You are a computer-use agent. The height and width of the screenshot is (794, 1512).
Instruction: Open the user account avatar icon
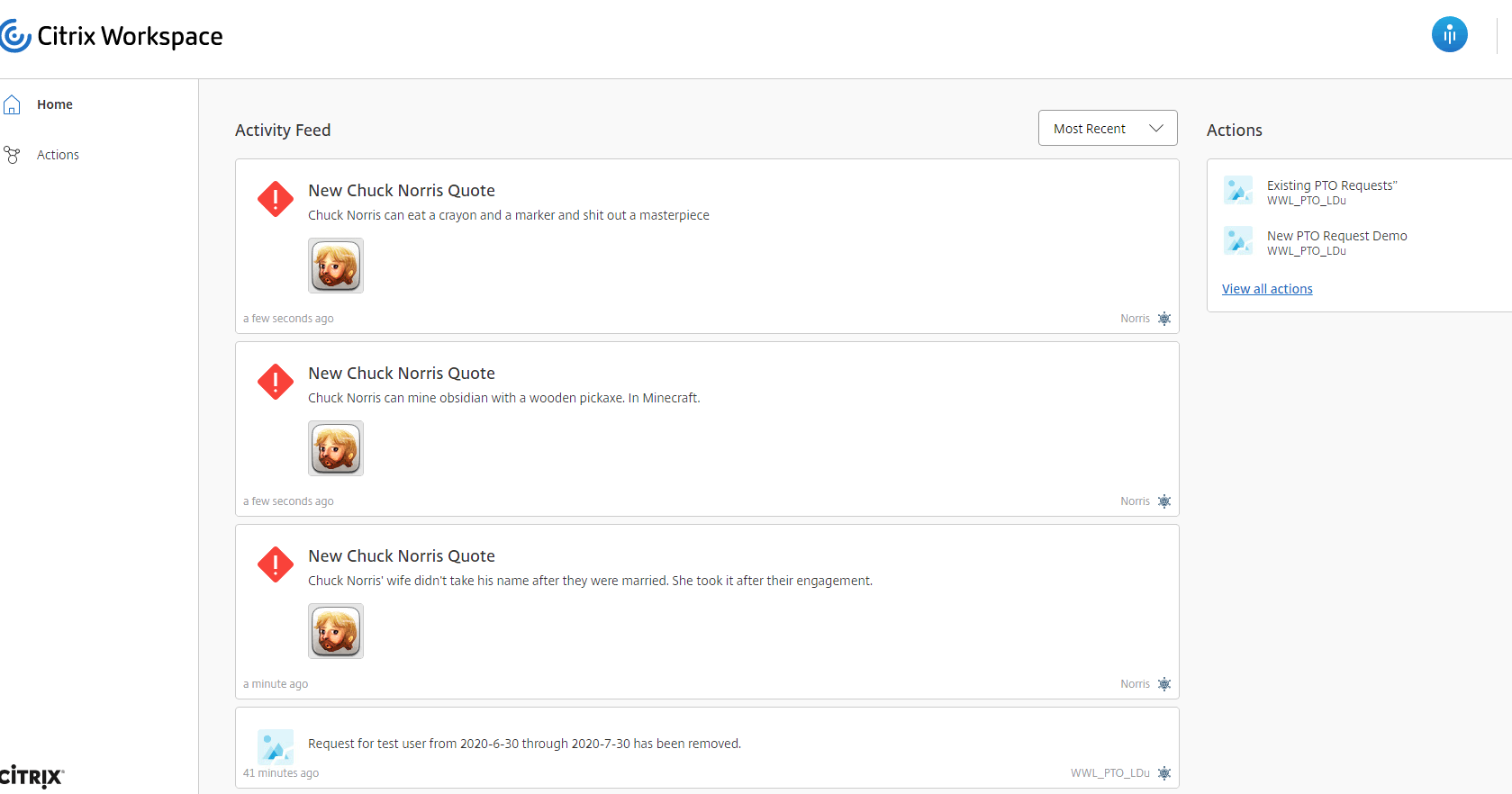[x=1449, y=35]
